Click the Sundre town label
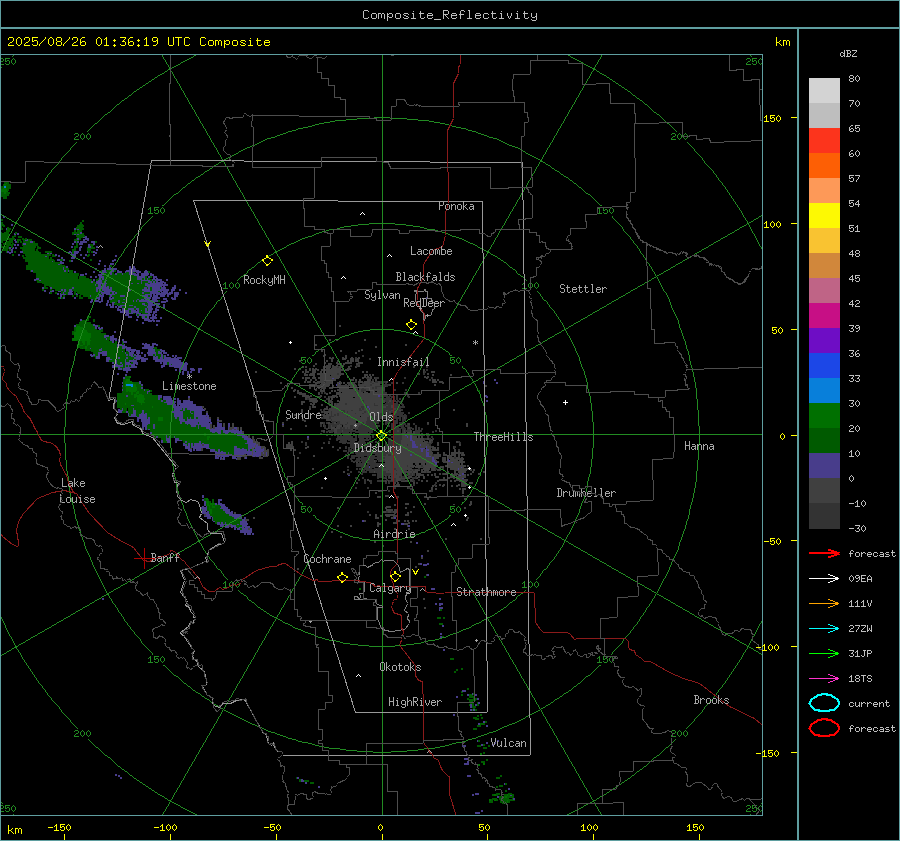Screen dimensions: 900x841 [303, 415]
